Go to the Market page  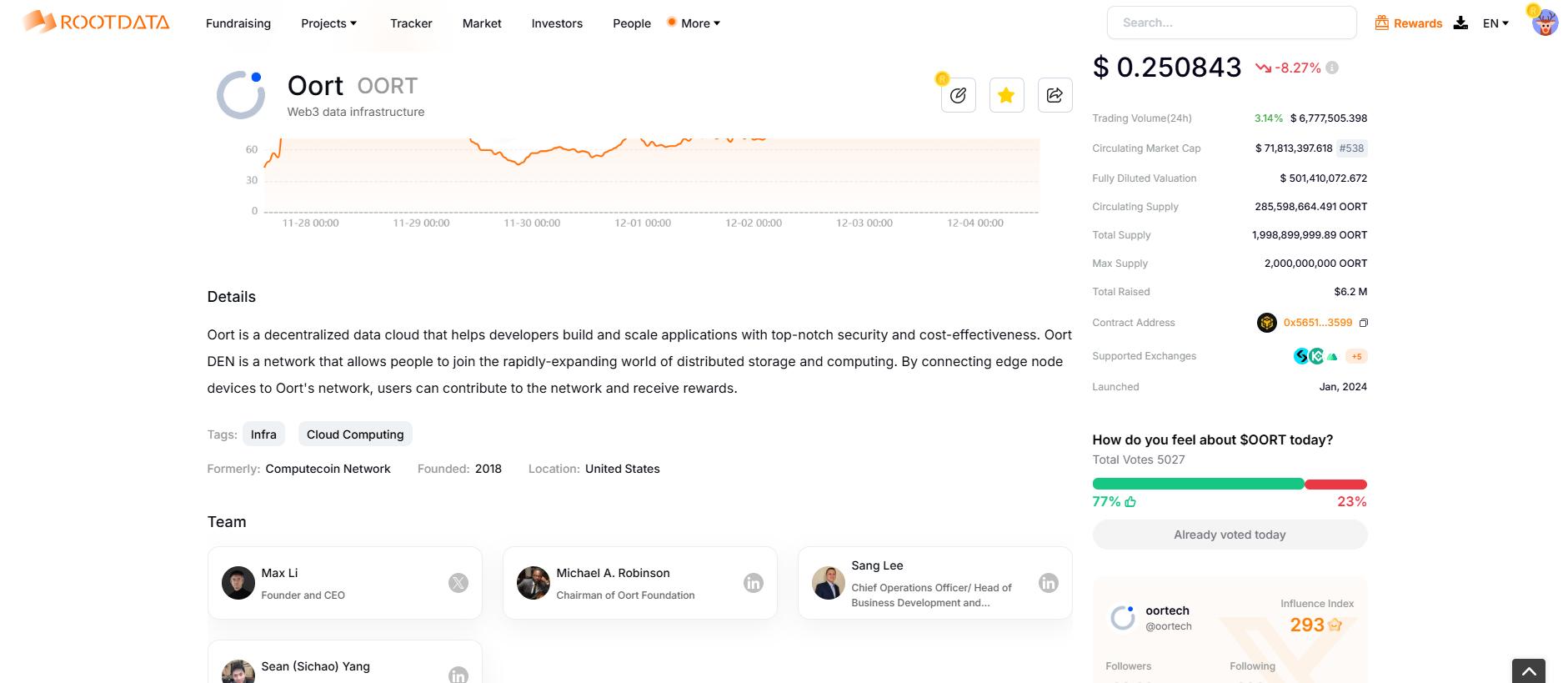482,23
